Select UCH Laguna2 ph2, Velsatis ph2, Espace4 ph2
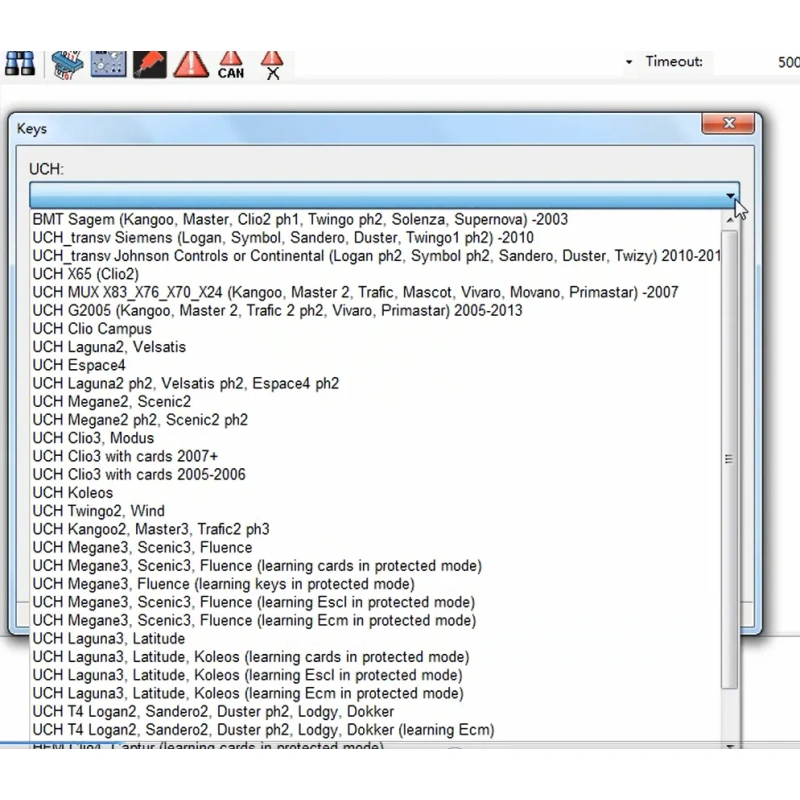This screenshot has height=800, width=800. (x=376, y=383)
